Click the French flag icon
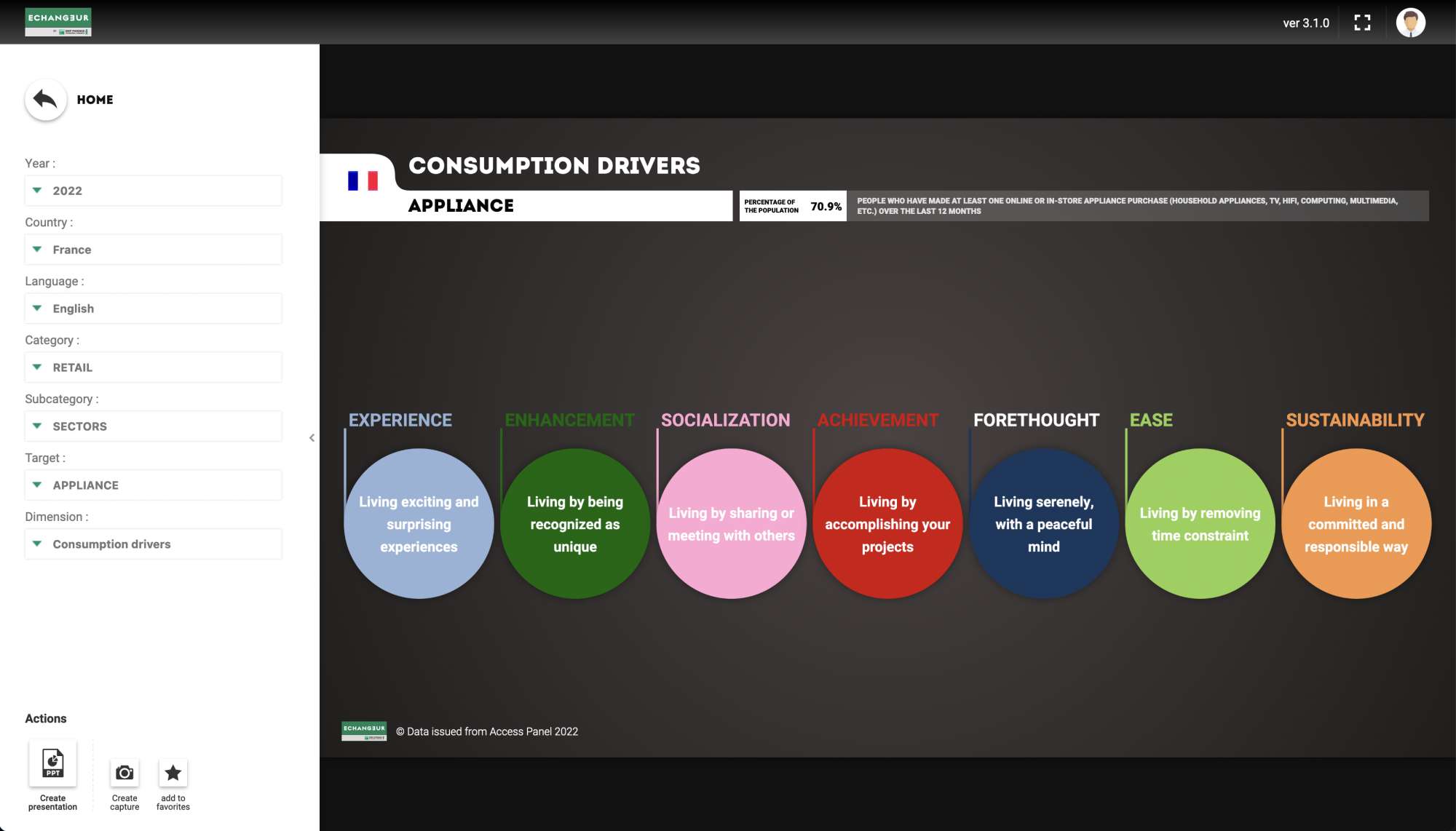Screen dimensions: 1456x831 coord(363,181)
